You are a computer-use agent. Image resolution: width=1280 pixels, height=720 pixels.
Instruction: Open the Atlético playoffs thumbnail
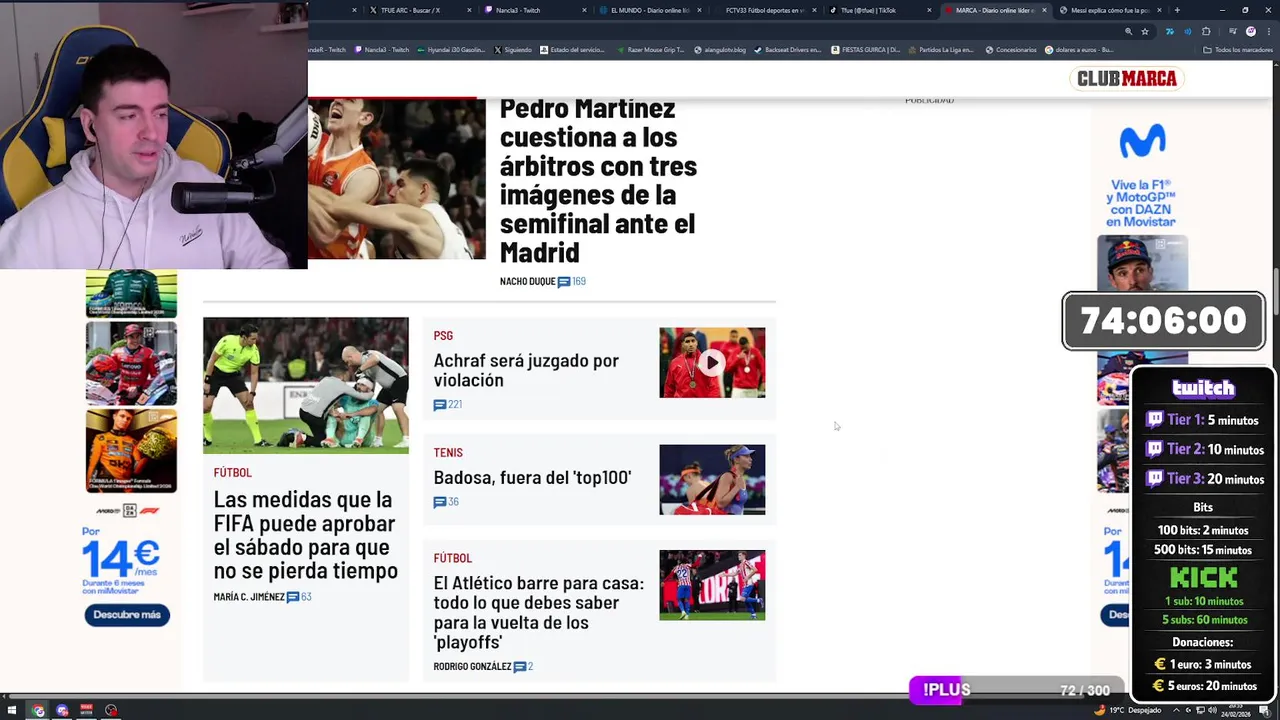pos(712,585)
